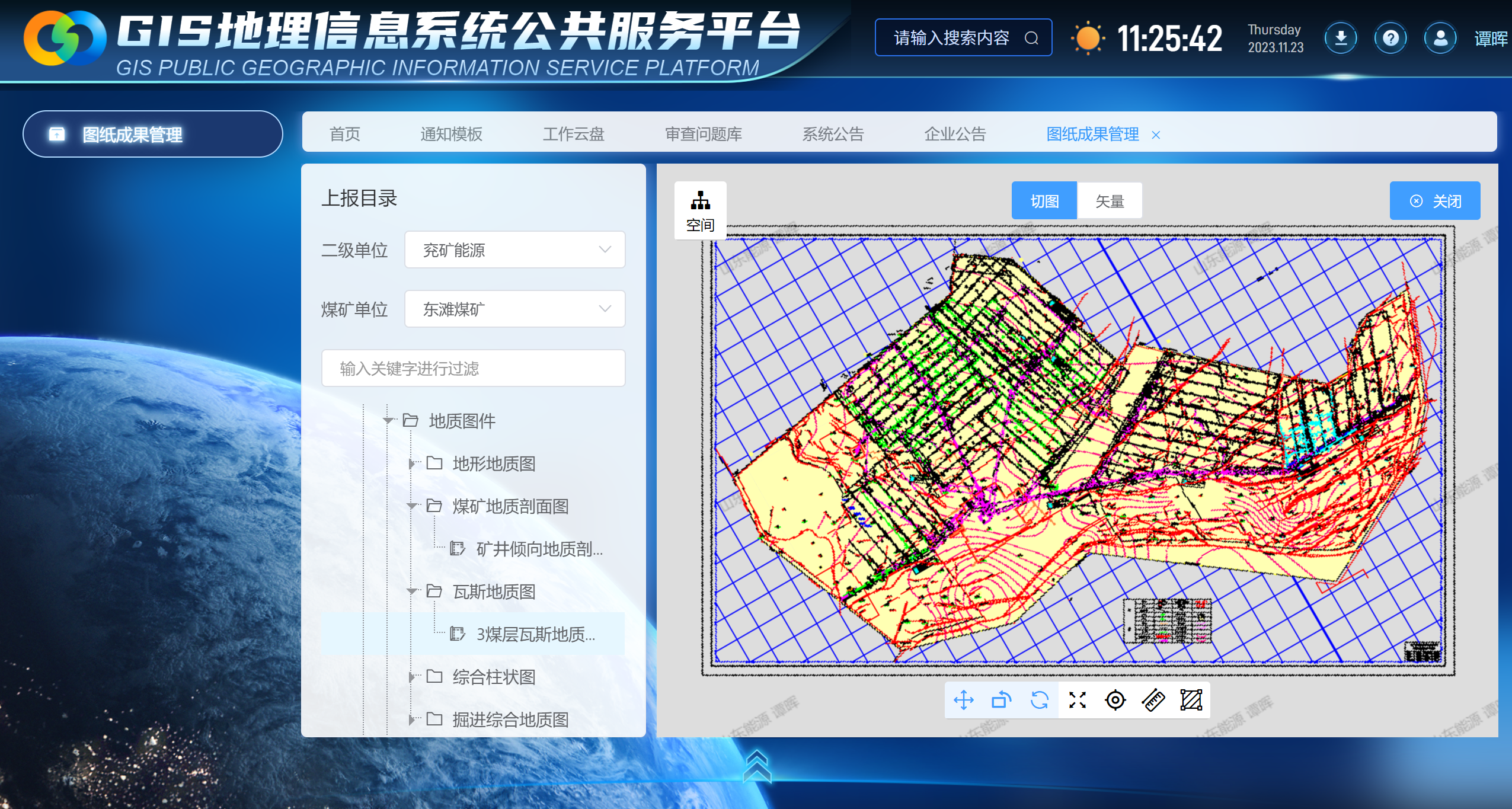The image size is (1512, 809).
Task: Open the 二级单位 dropdown 兖矿能源
Action: [x=514, y=250]
